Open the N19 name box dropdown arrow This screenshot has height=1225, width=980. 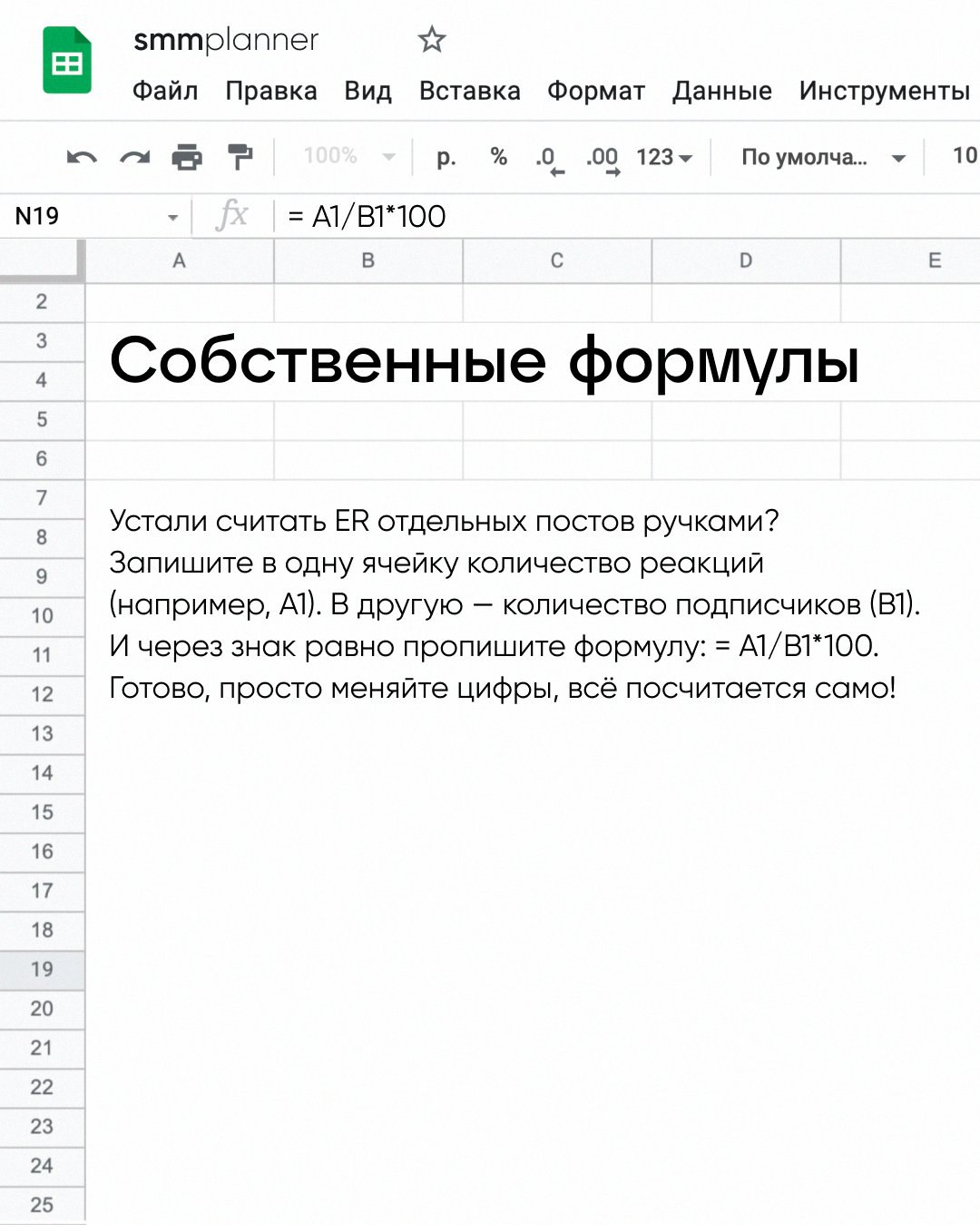172,218
